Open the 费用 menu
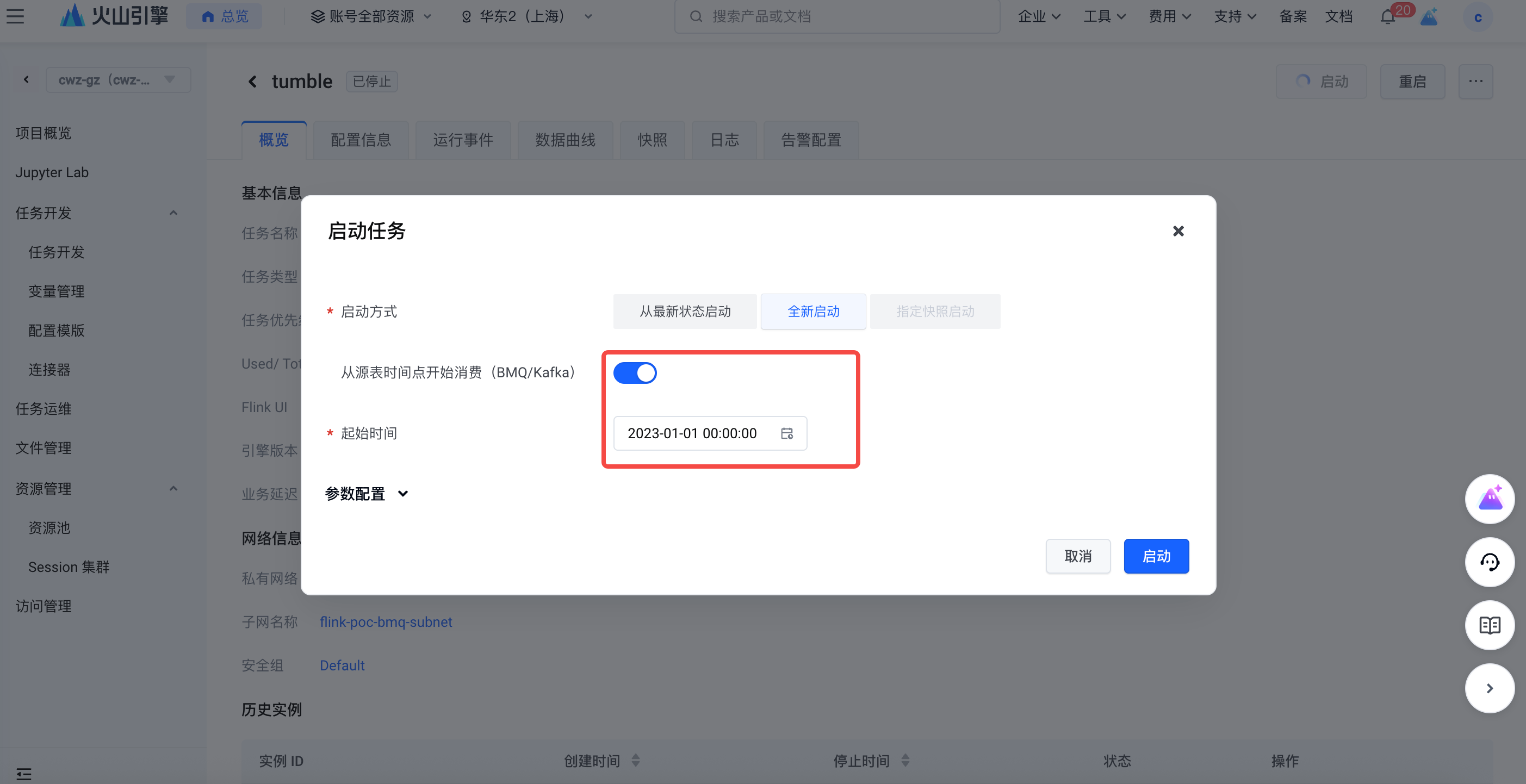The image size is (1526, 784). click(x=1169, y=16)
